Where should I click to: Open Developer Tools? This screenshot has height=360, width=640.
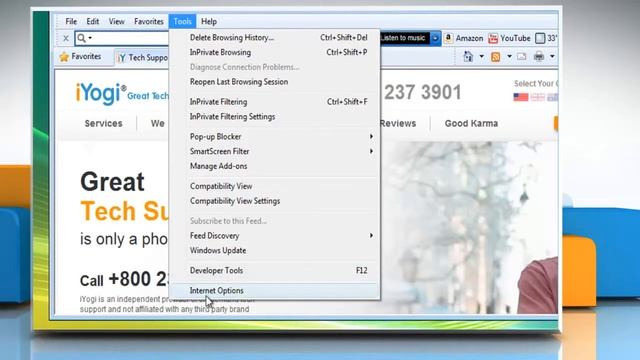274,270
